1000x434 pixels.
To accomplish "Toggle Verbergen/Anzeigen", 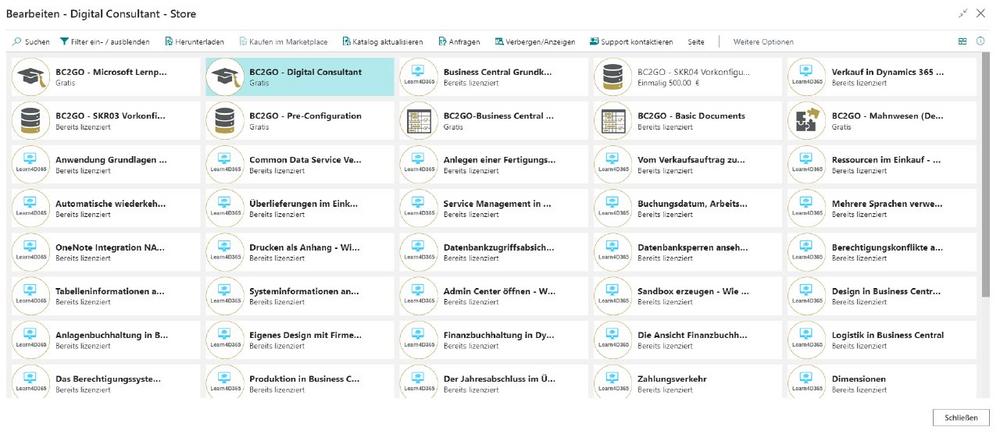I will click(x=535, y=42).
